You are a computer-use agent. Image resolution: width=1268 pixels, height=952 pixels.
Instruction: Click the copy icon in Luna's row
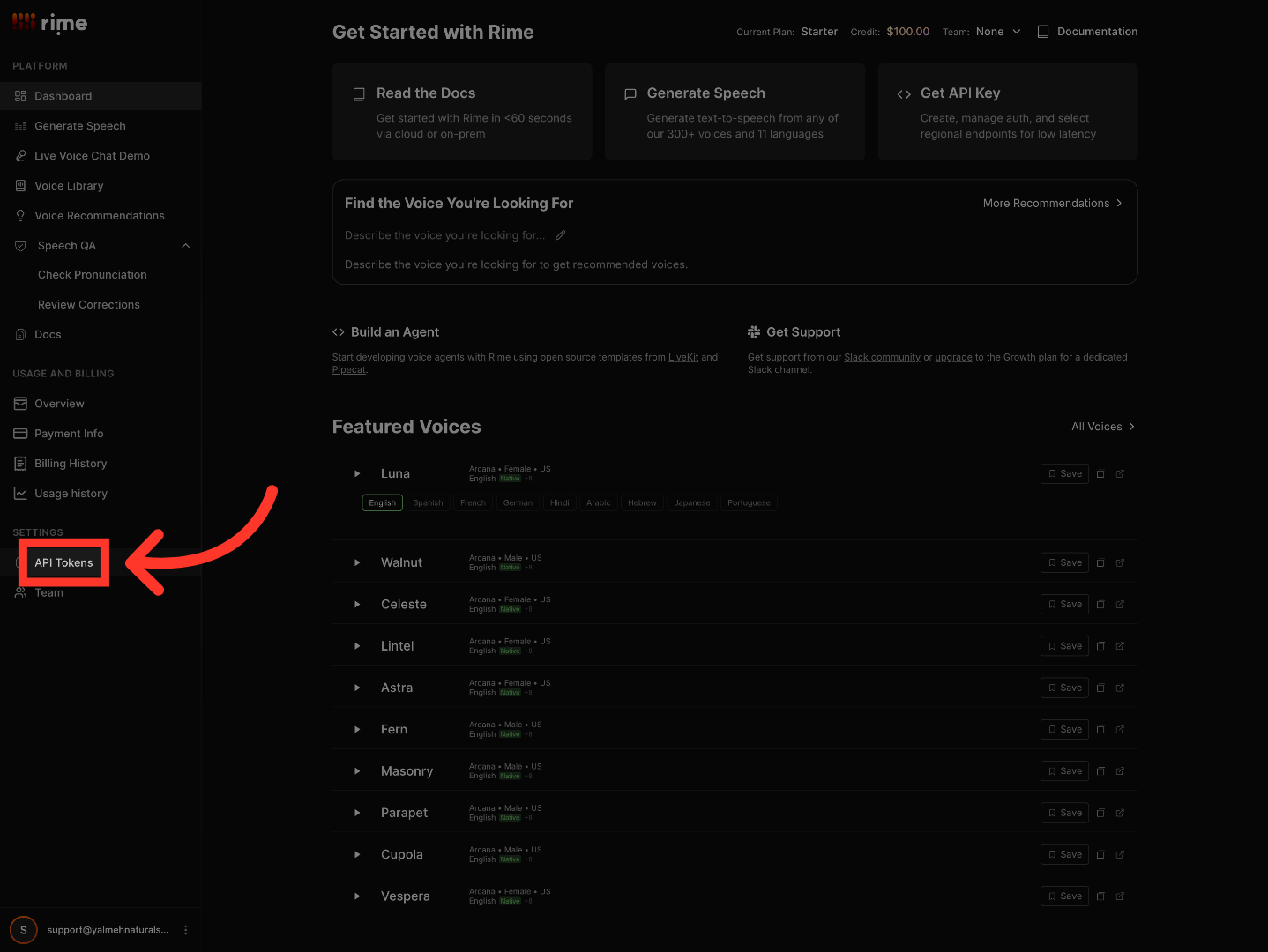(x=1100, y=474)
